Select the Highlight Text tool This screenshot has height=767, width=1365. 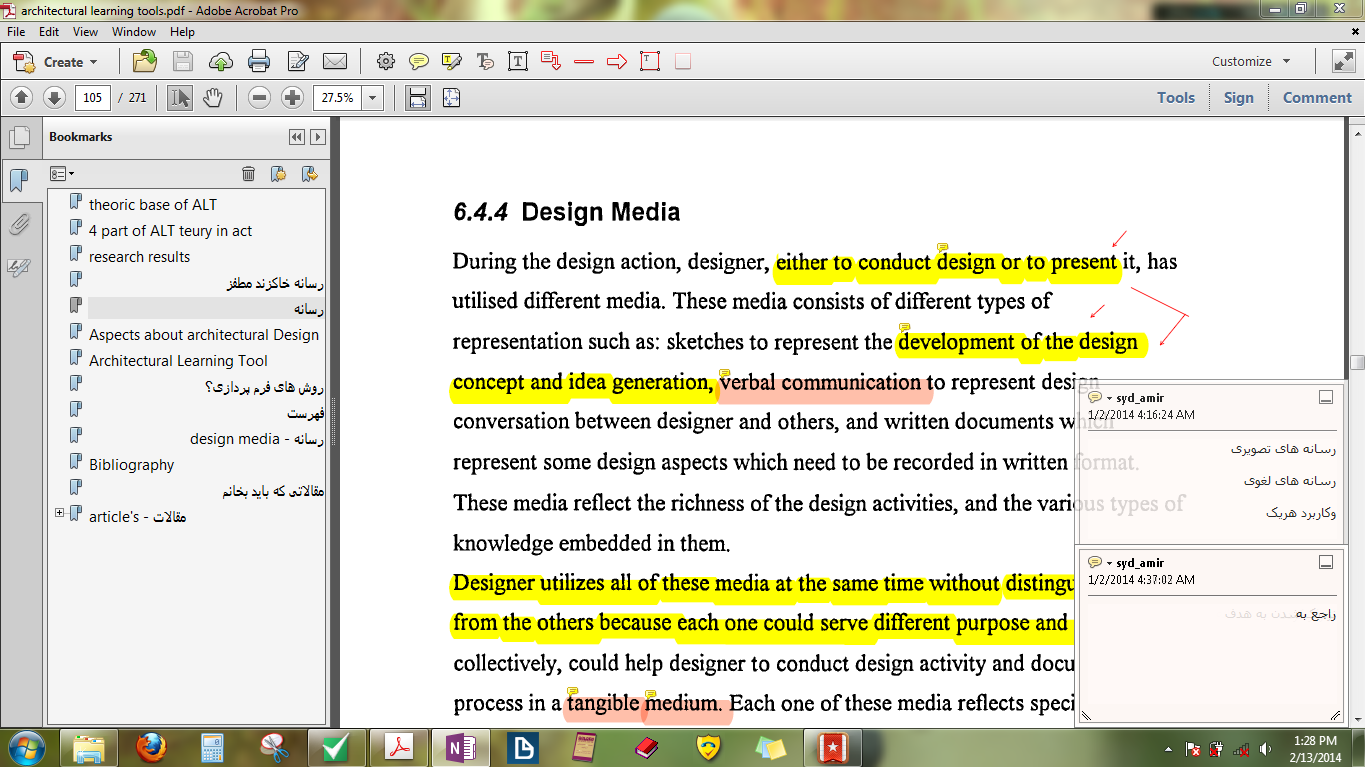(x=451, y=62)
